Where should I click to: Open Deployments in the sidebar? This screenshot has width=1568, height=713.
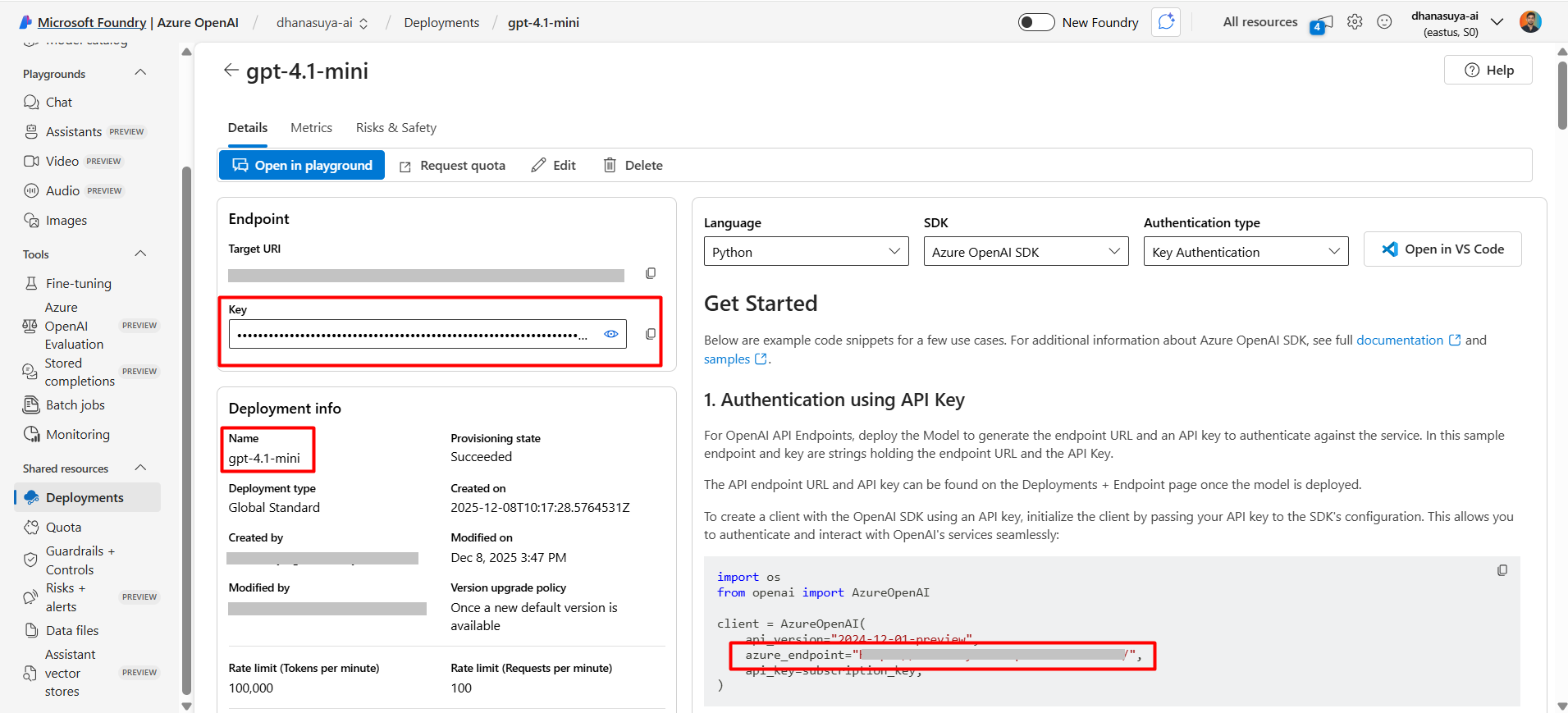pos(88,497)
